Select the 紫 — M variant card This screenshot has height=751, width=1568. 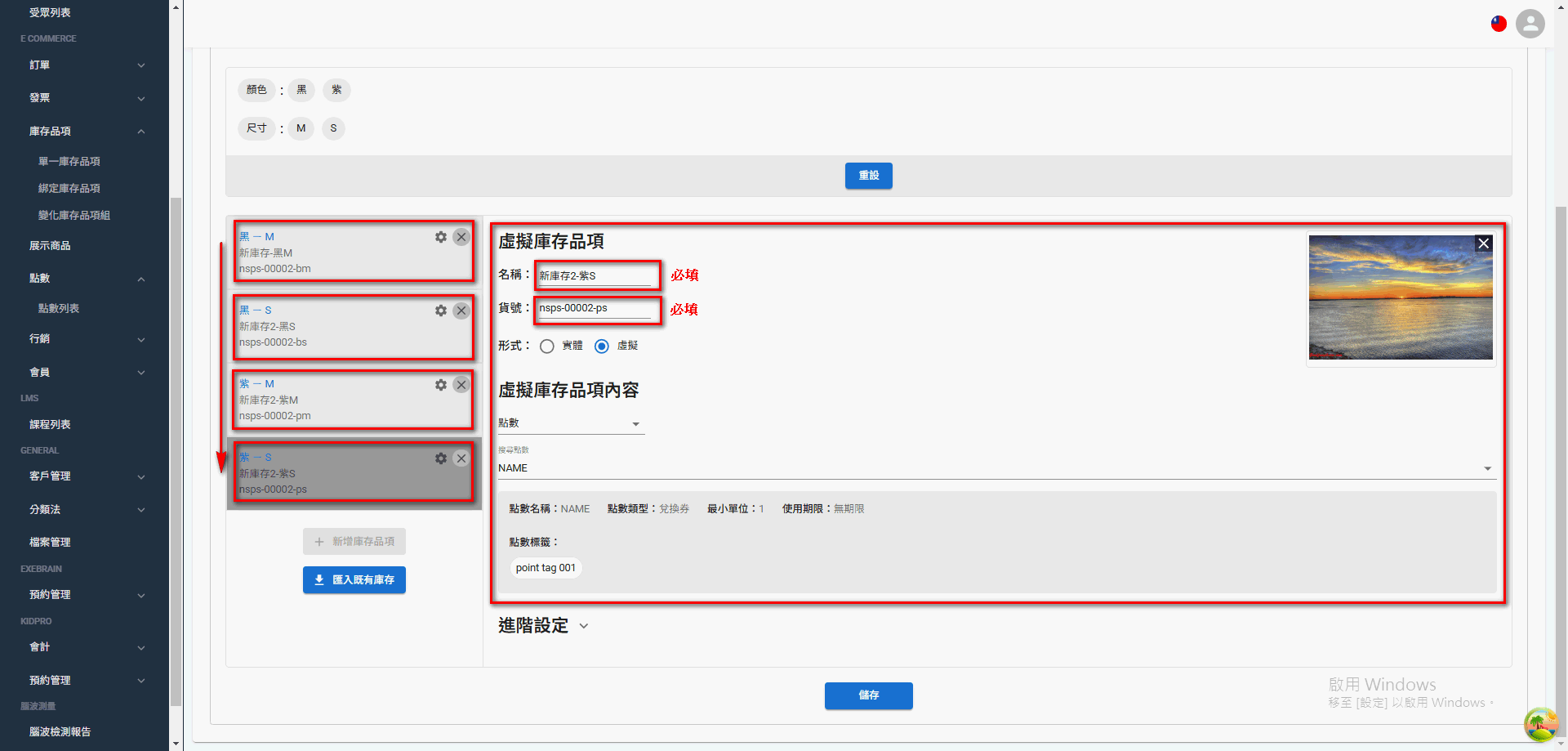tap(353, 400)
